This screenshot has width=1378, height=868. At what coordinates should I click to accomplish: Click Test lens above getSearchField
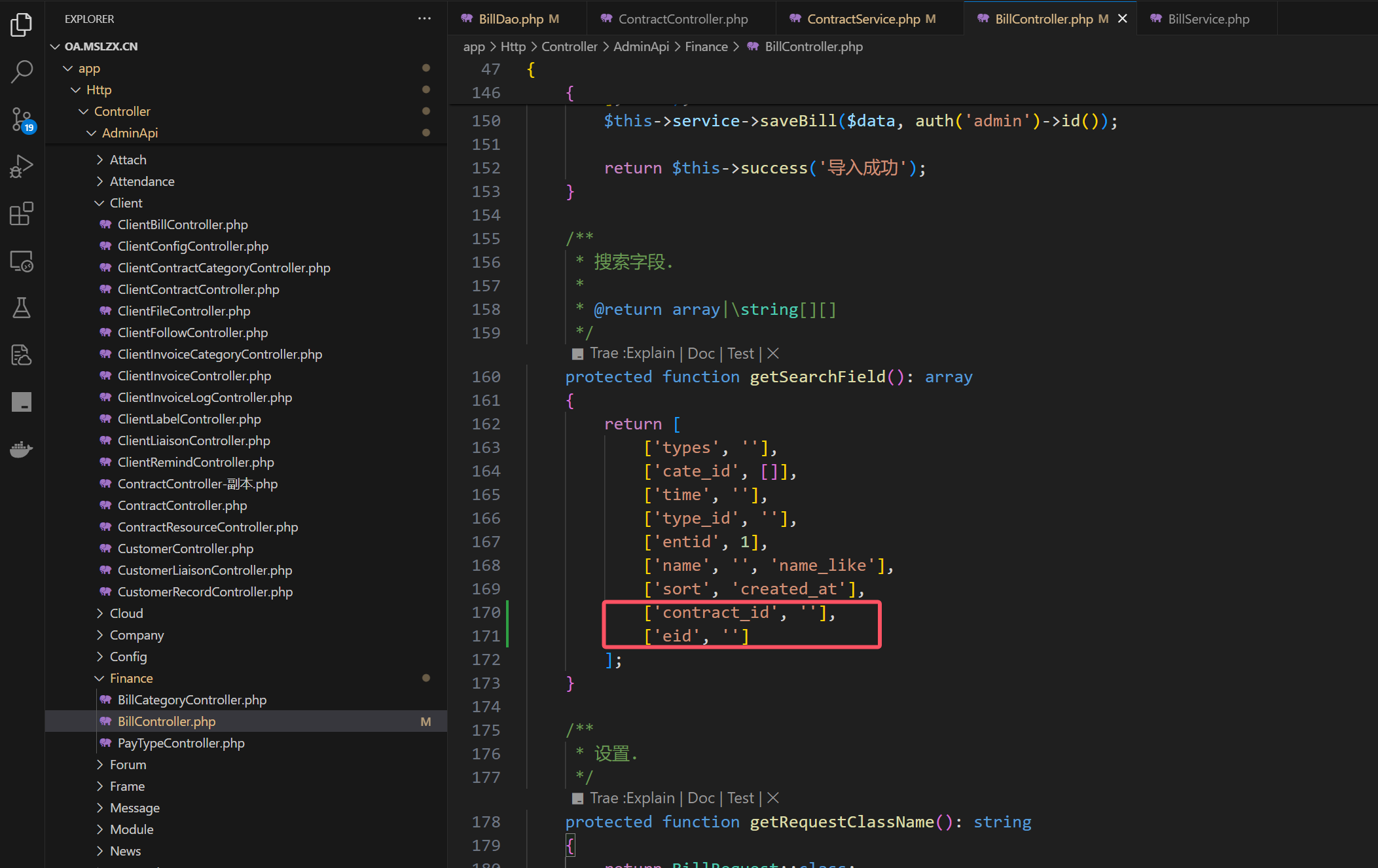click(741, 353)
